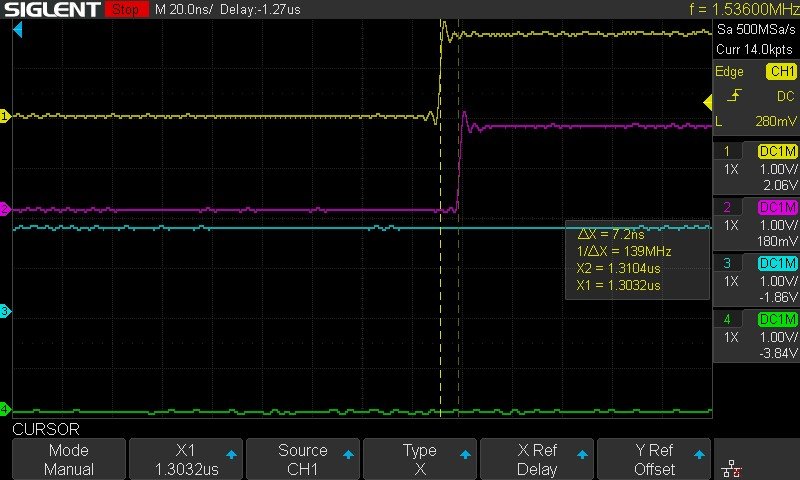This screenshot has height=480, width=800.
Task: Open the channel 3 DC1M settings box
Action: tap(755, 280)
